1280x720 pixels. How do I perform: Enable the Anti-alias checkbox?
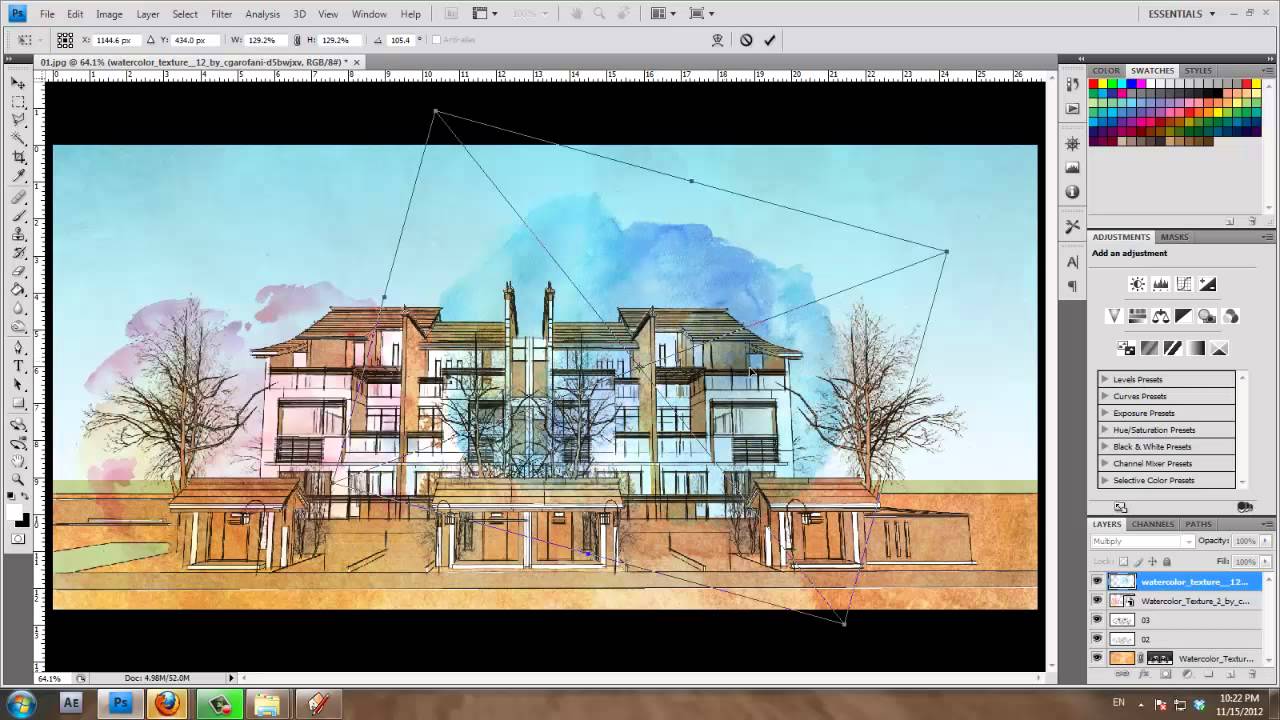click(436, 40)
